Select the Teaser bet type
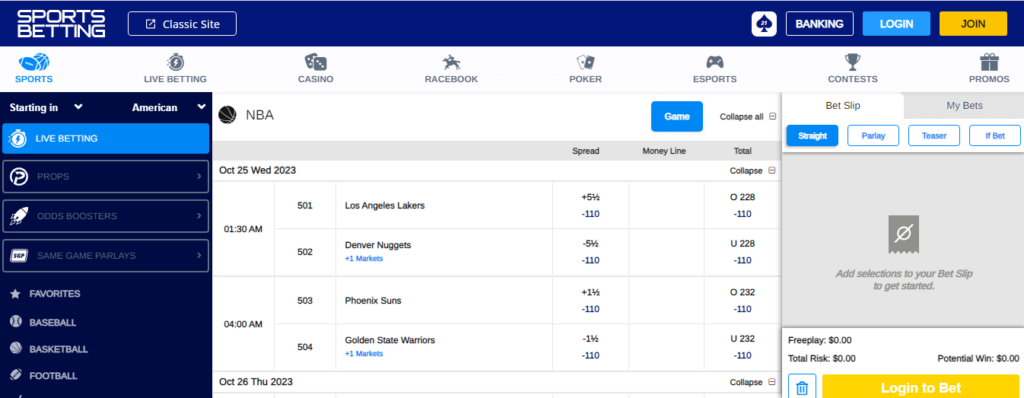 (934, 136)
